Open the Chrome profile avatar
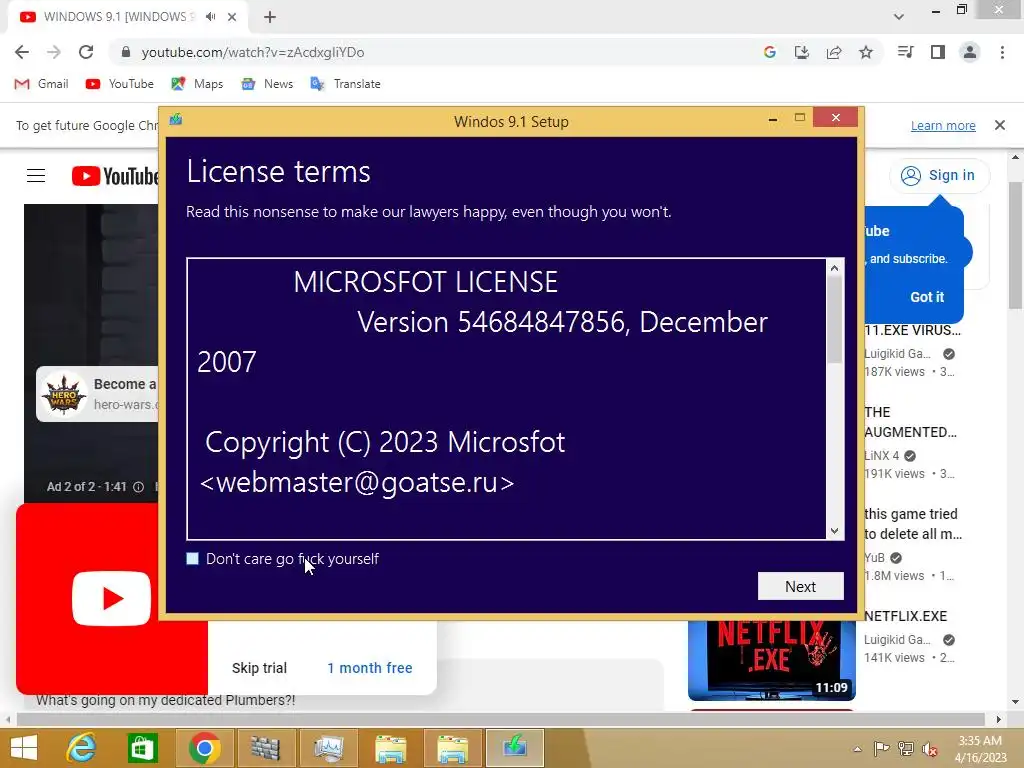Image resolution: width=1024 pixels, height=768 pixels. click(x=970, y=52)
